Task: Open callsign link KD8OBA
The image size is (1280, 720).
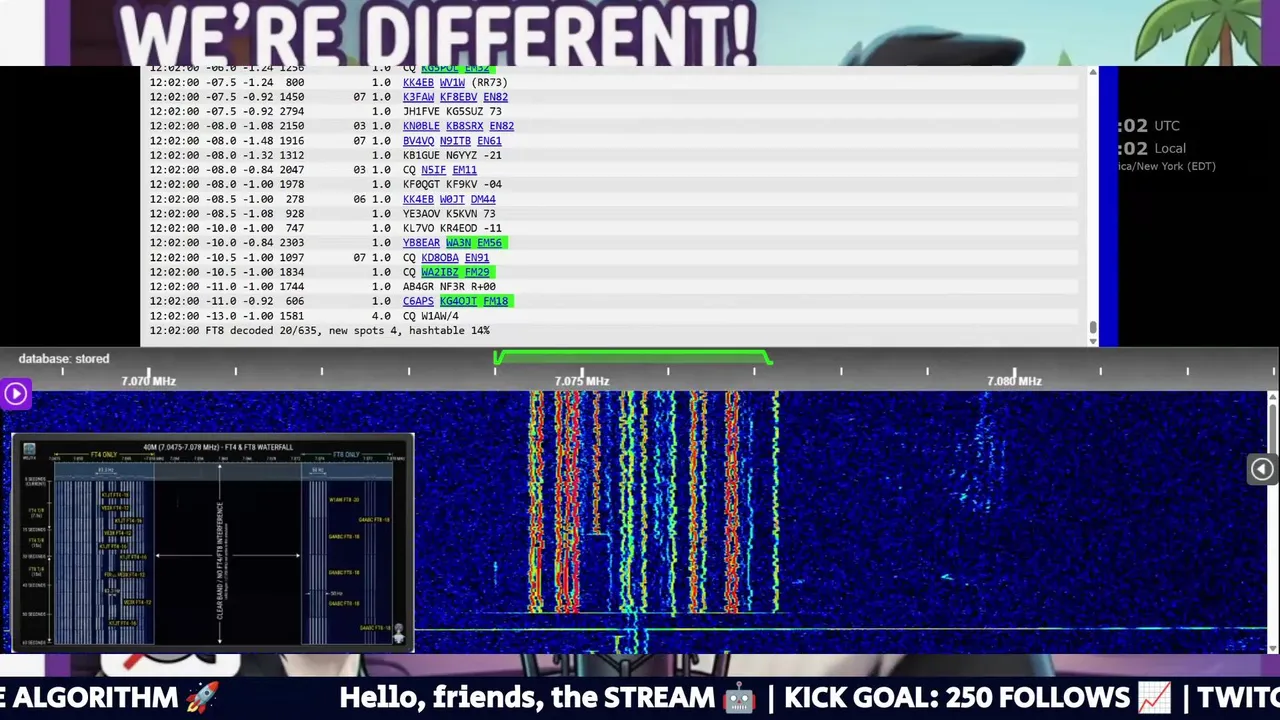Action: (x=439, y=258)
